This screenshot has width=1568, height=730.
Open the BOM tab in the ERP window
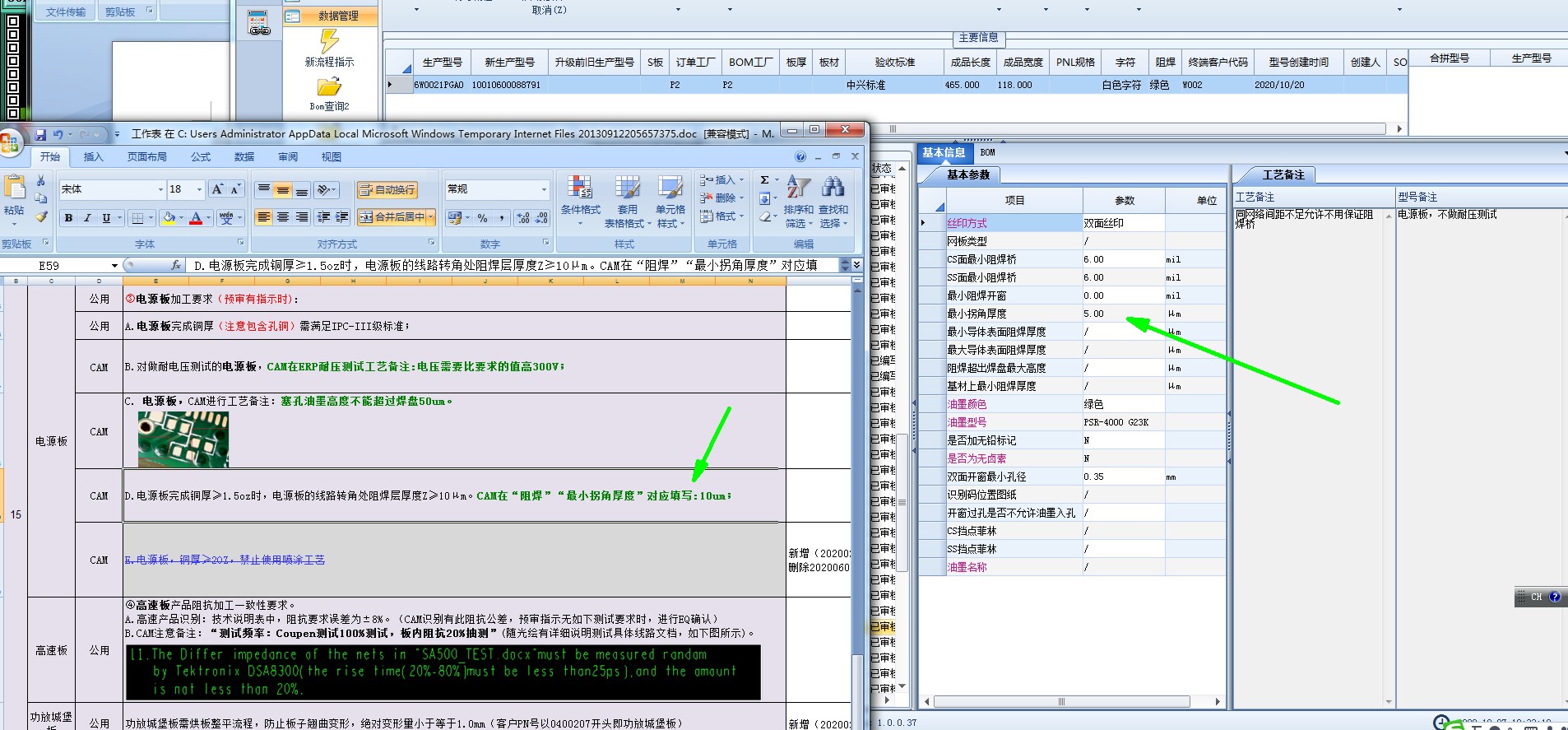pos(987,152)
